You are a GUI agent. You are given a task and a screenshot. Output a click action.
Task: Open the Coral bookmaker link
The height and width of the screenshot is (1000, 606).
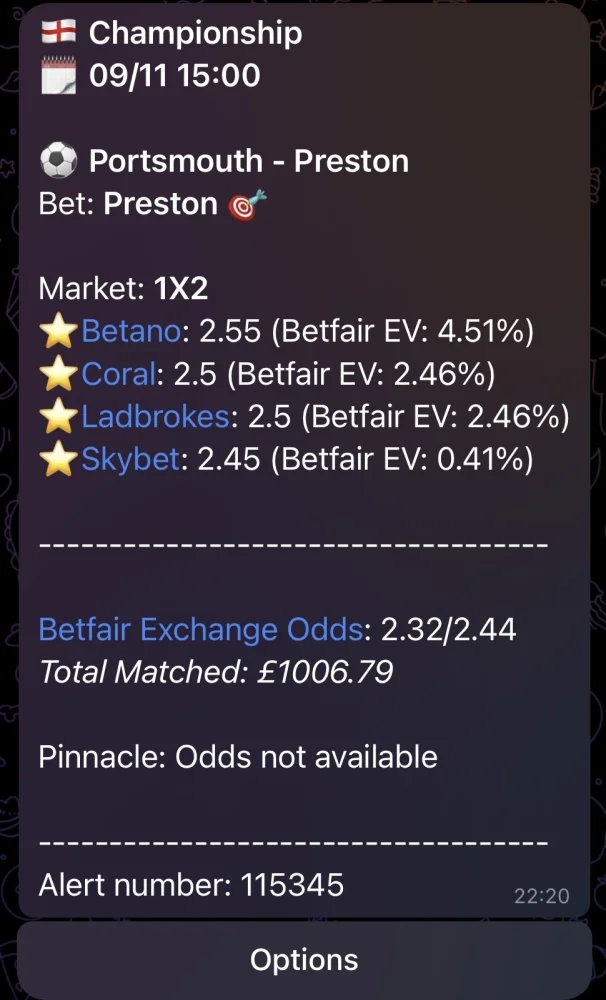119,374
